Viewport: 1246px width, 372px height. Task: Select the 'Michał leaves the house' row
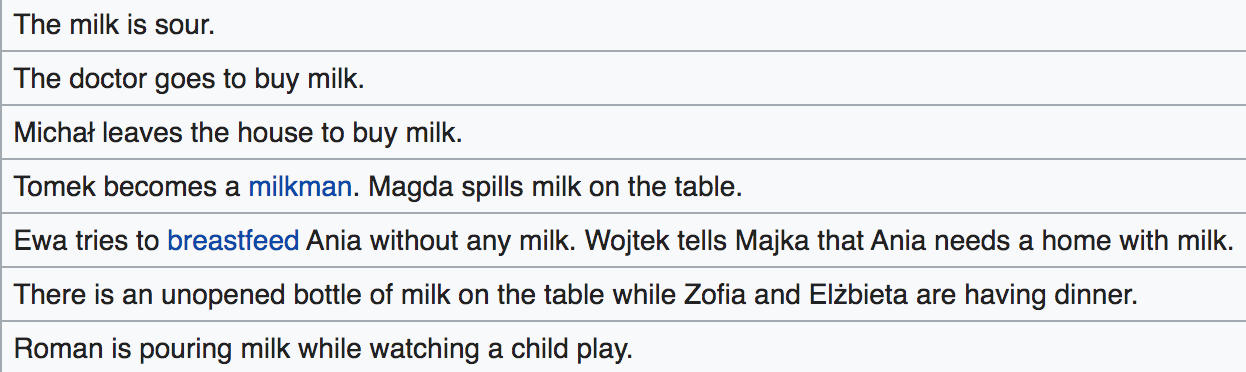(x=623, y=132)
